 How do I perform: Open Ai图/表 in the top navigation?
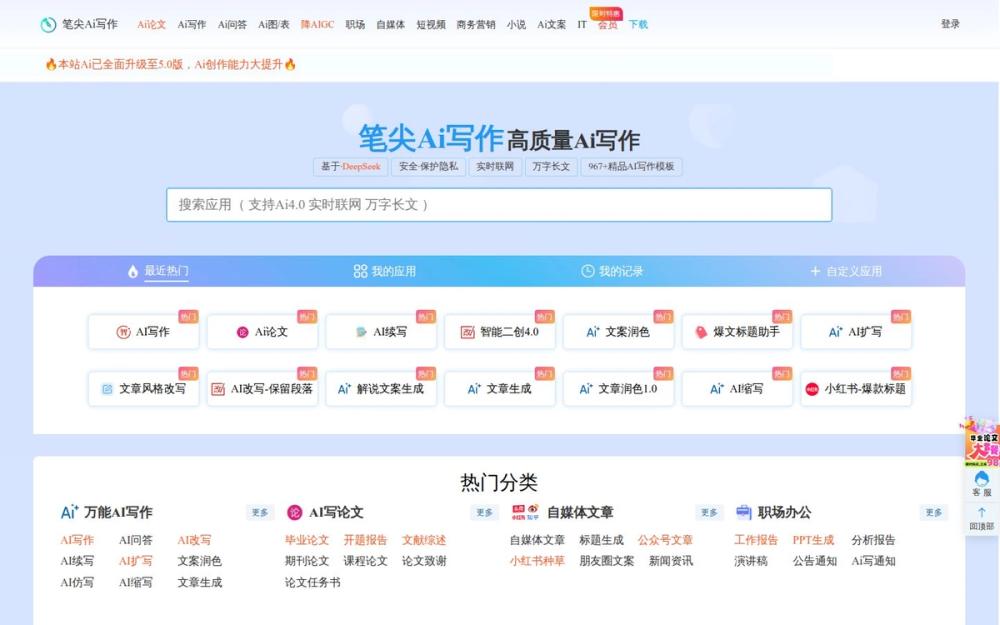coord(274,24)
